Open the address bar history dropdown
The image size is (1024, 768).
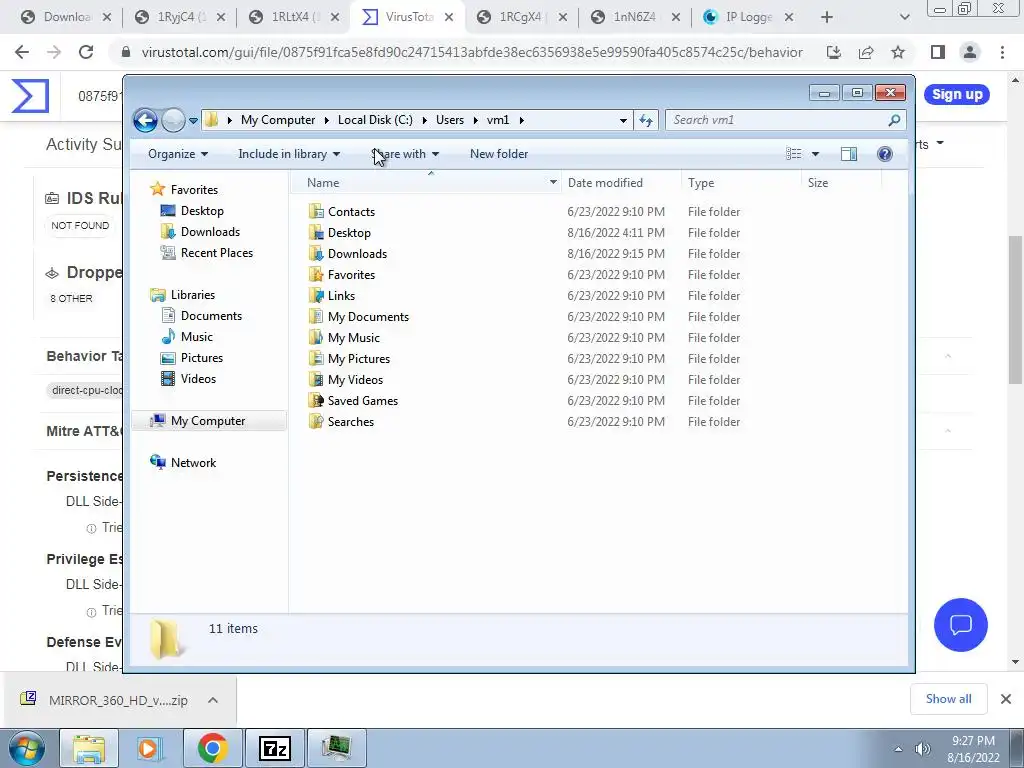[x=623, y=120]
